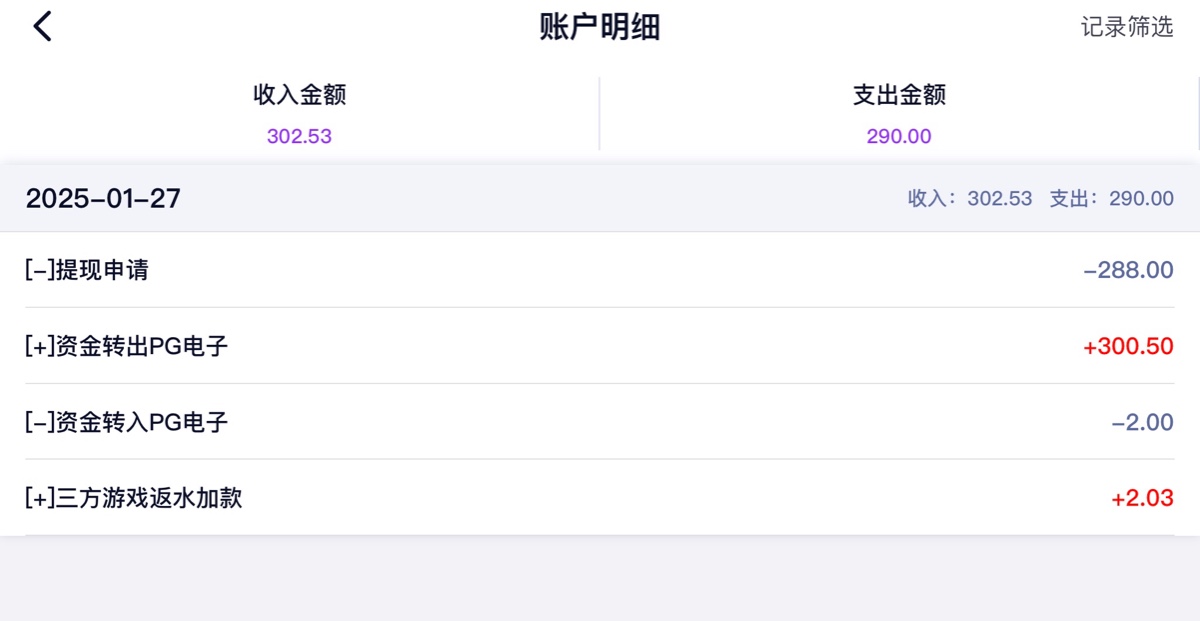1200x621 pixels.
Task: Click the -288.00 withdrawal amount
Action: 1128,270
